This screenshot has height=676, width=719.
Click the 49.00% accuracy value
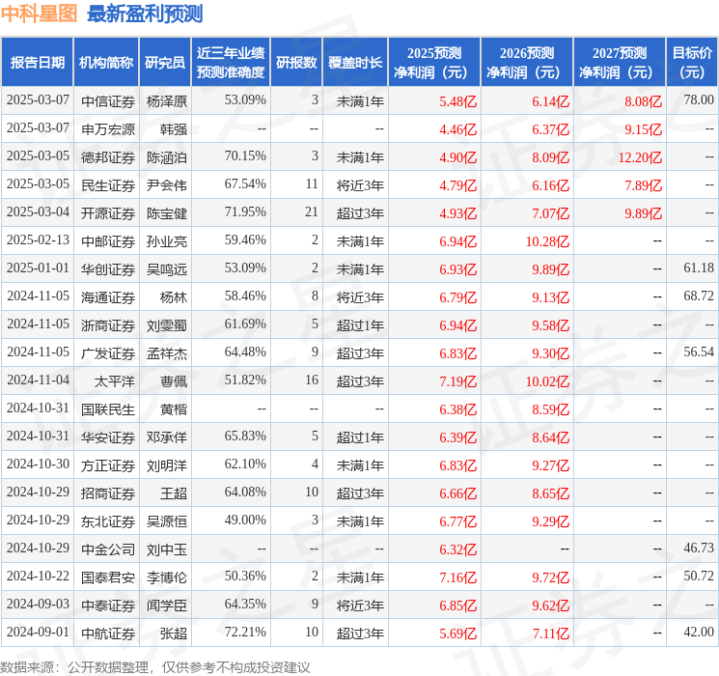click(245, 520)
